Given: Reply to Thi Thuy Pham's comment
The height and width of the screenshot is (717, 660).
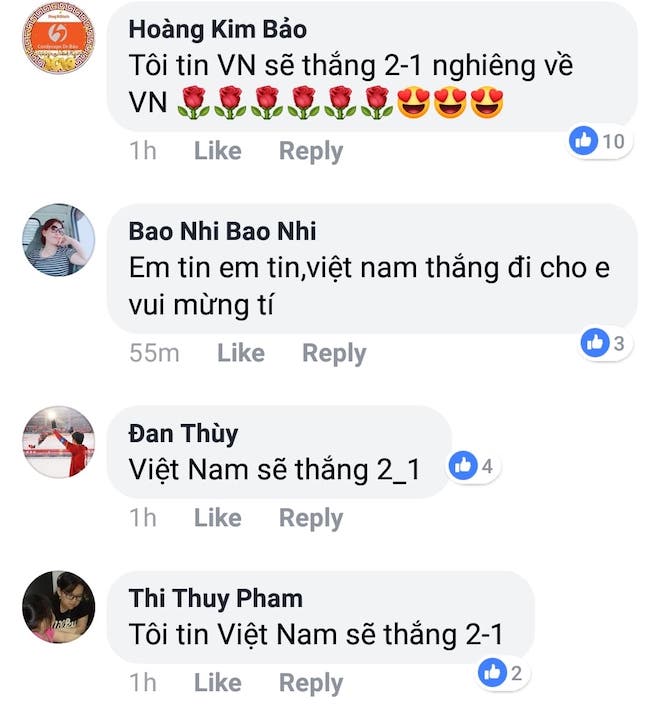Looking at the screenshot, I should [x=311, y=684].
